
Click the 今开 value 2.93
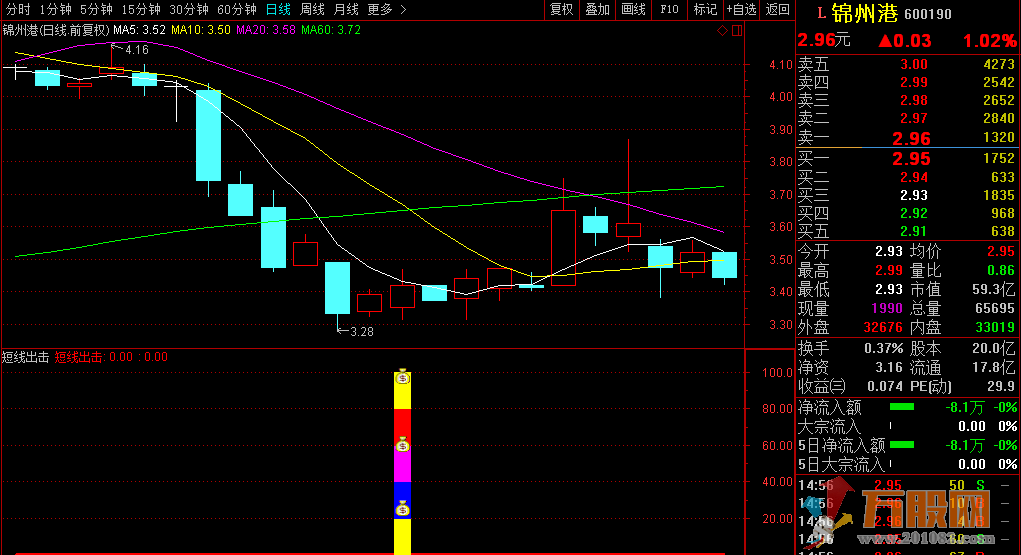click(889, 251)
